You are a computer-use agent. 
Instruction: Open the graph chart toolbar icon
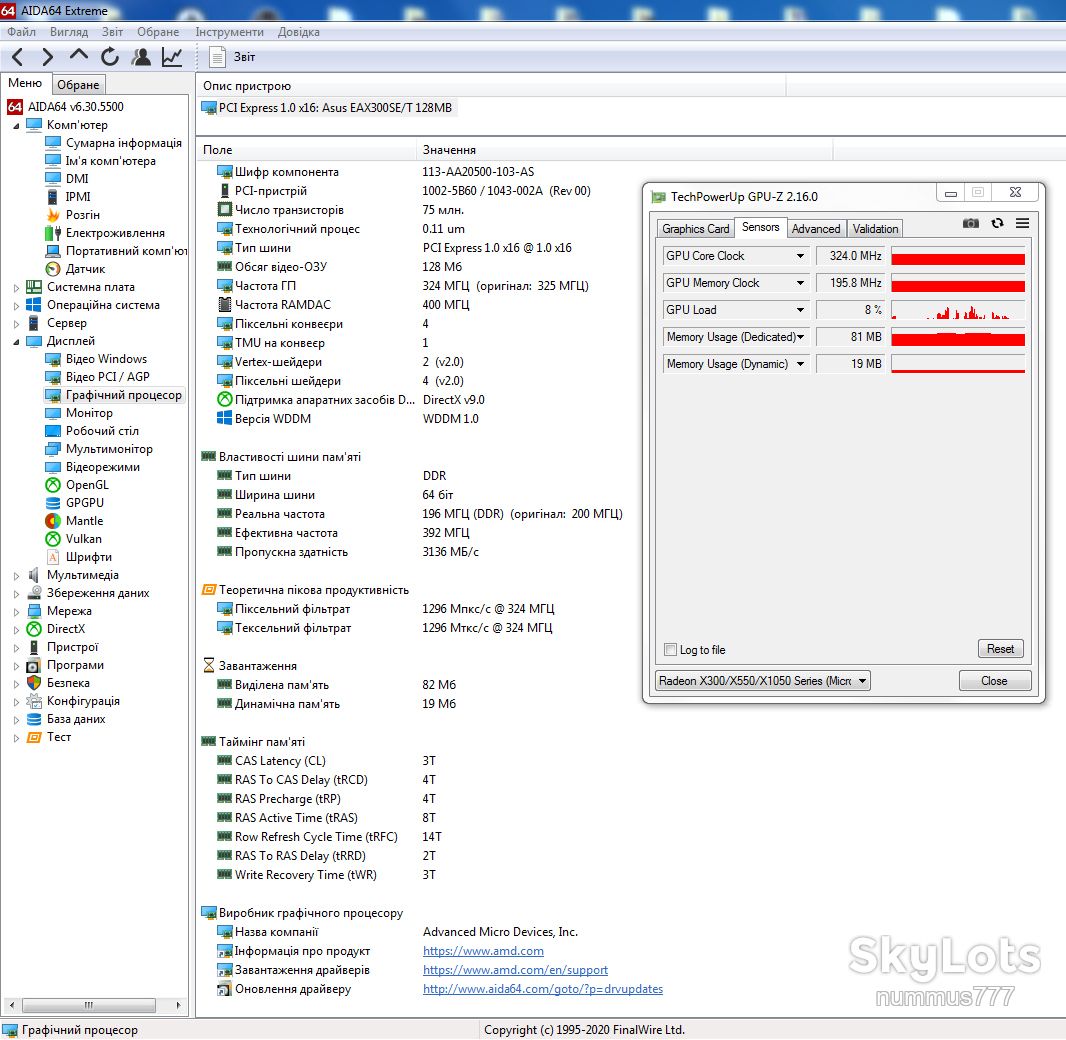pos(172,57)
